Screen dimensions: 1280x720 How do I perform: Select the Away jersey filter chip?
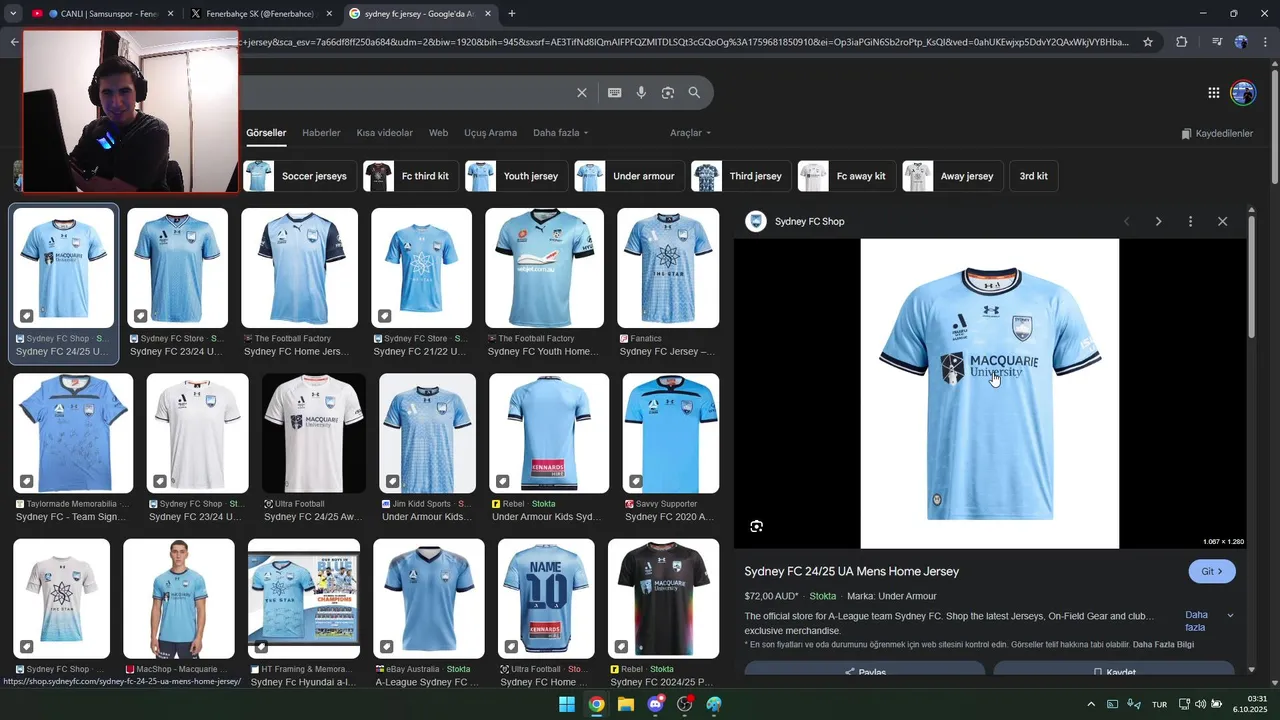tap(952, 176)
